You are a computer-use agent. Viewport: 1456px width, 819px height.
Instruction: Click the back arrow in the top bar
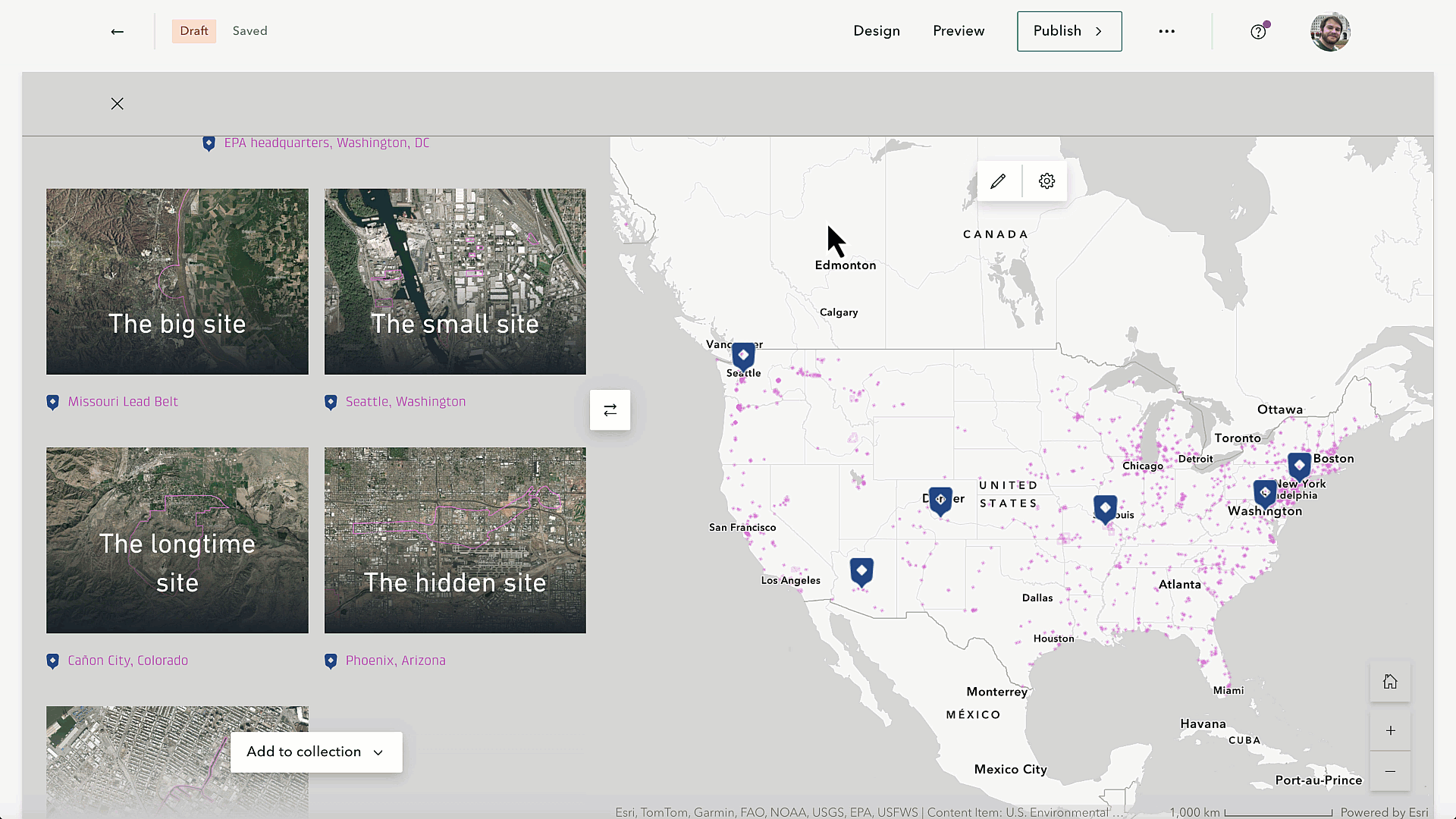coord(117,32)
